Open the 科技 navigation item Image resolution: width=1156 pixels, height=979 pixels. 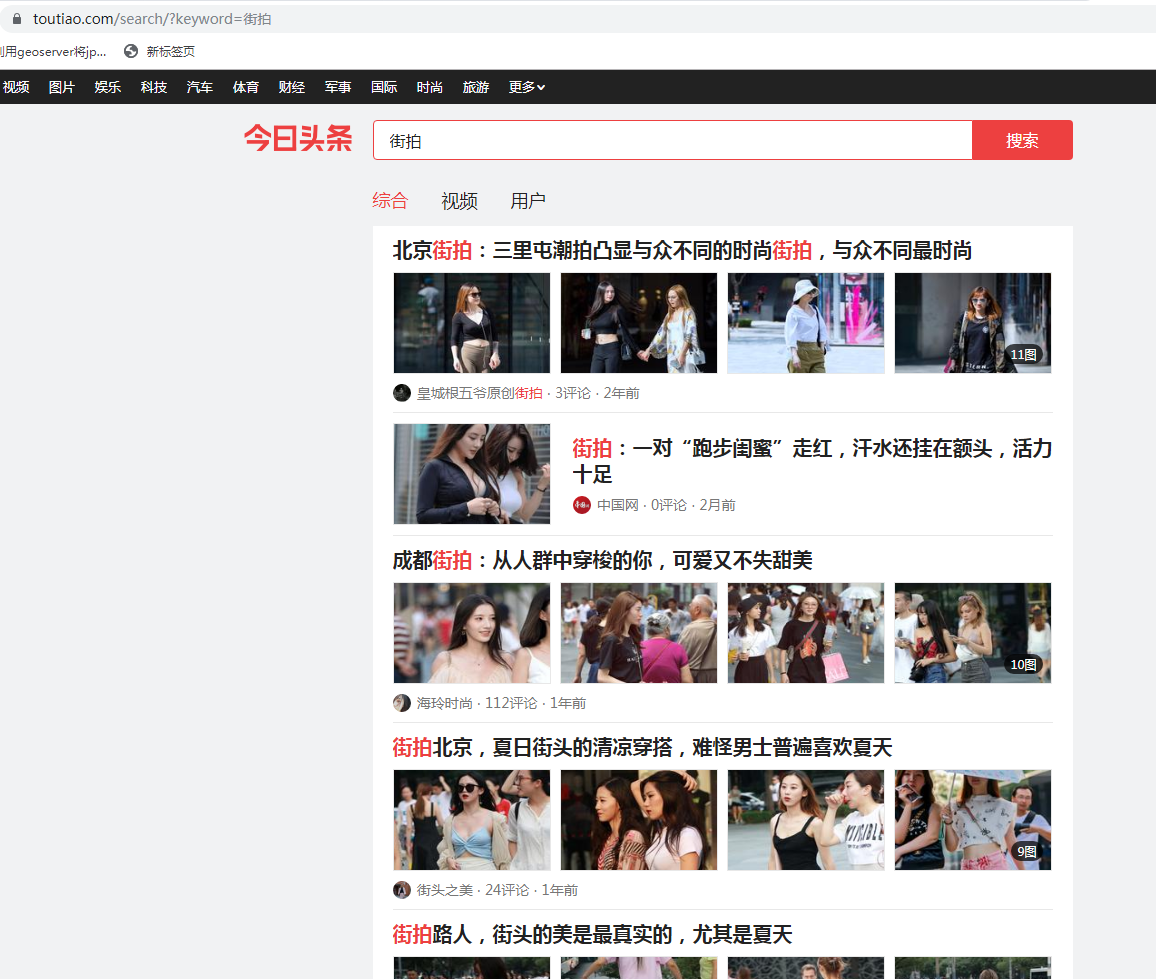(x=153, y=87)
